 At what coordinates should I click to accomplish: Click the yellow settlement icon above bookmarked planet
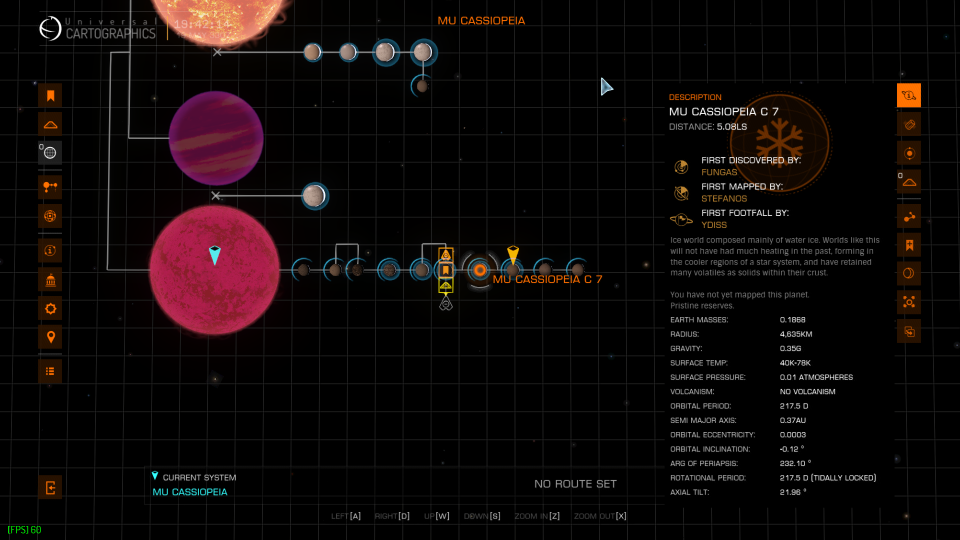[446, 255]
